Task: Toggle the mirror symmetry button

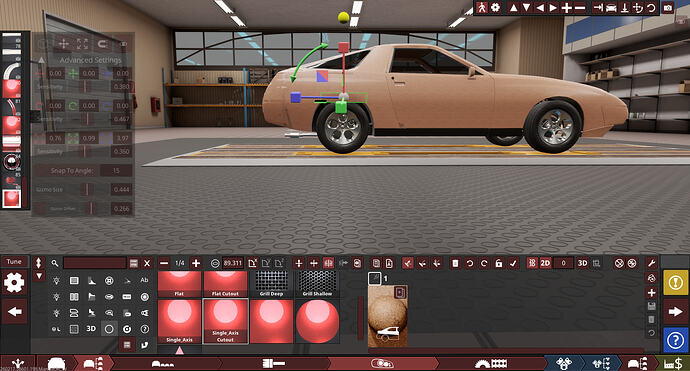Action: point(328,263)
